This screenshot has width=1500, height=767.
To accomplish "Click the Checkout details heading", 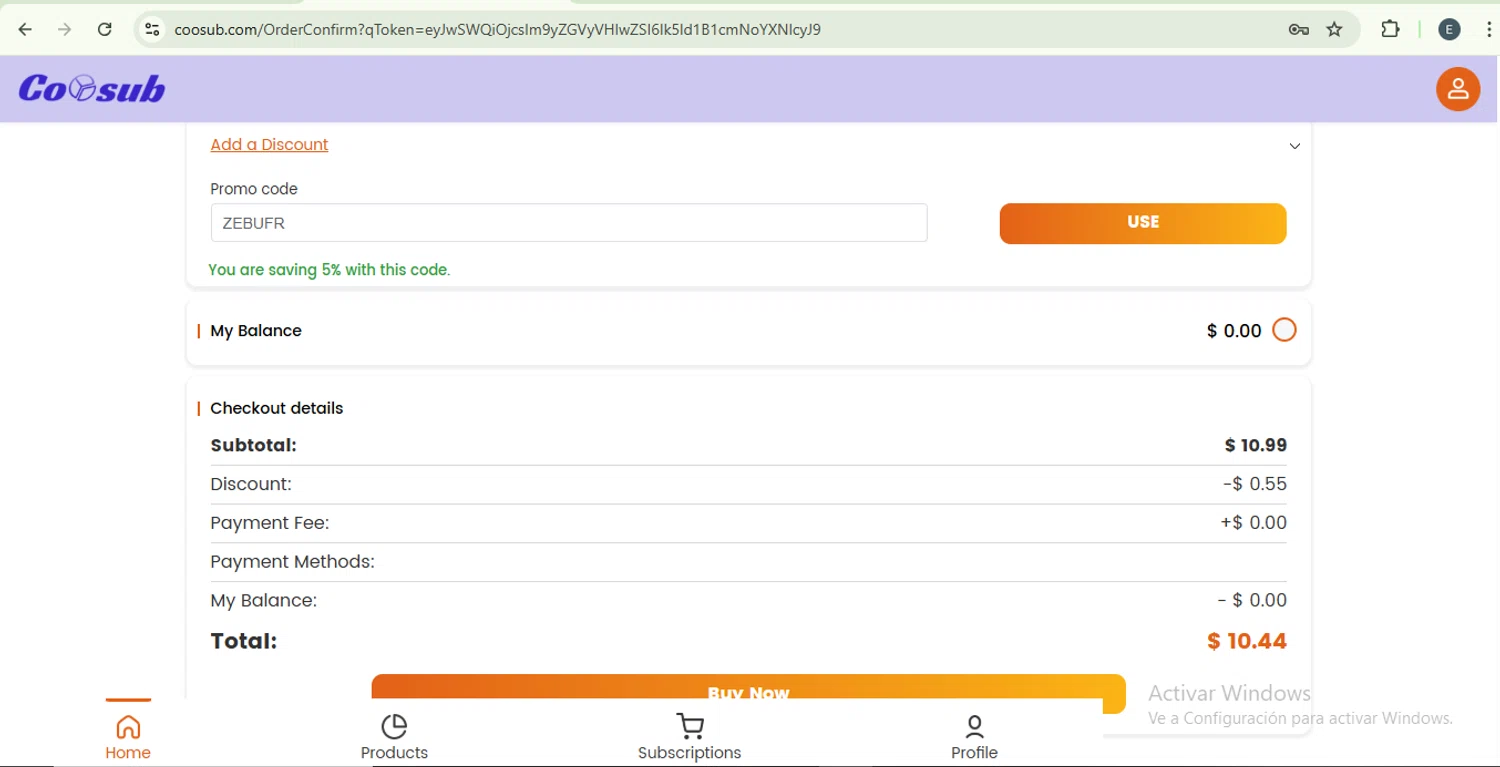I will coord(277,408).
